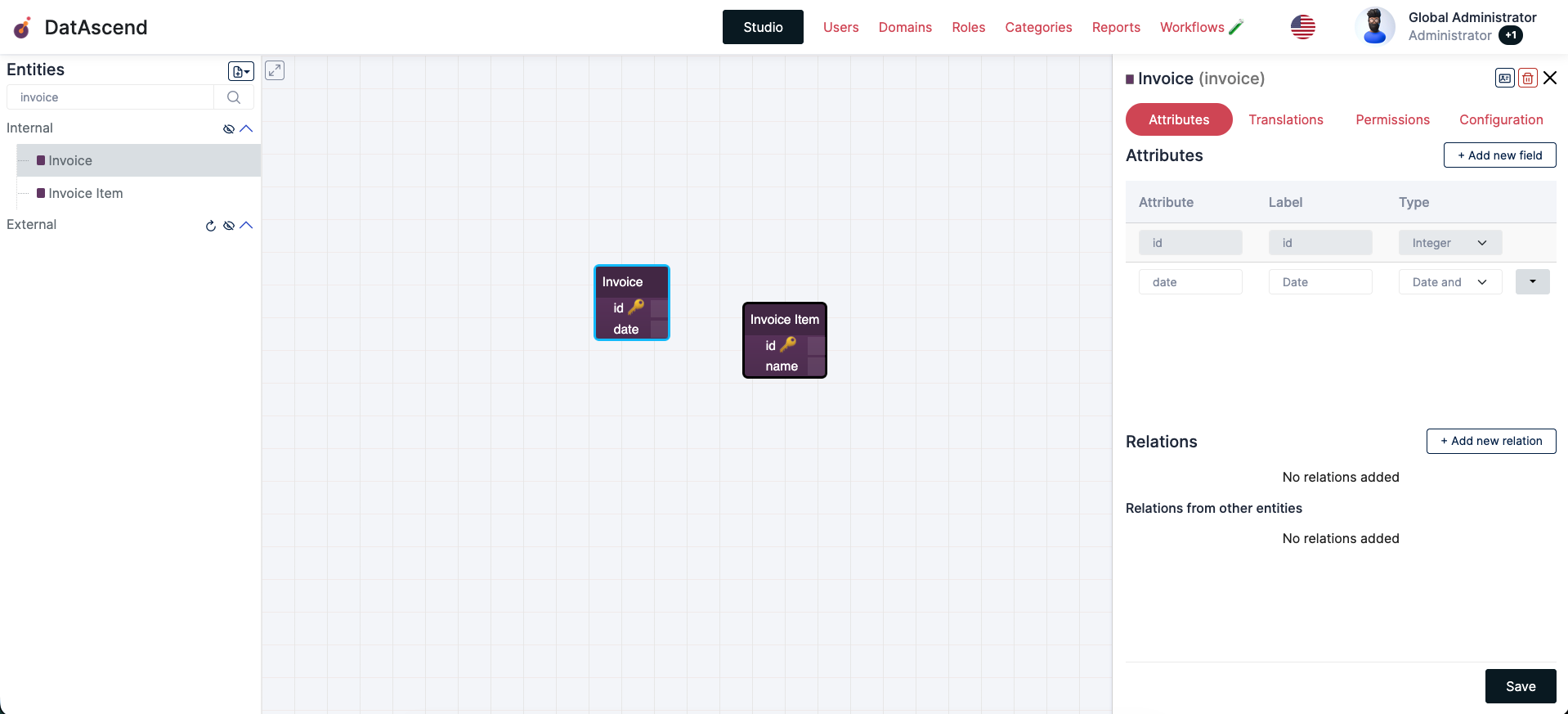
Task: Click the expand canvas fullscreen icon
Action: click(x=275, y=70)
